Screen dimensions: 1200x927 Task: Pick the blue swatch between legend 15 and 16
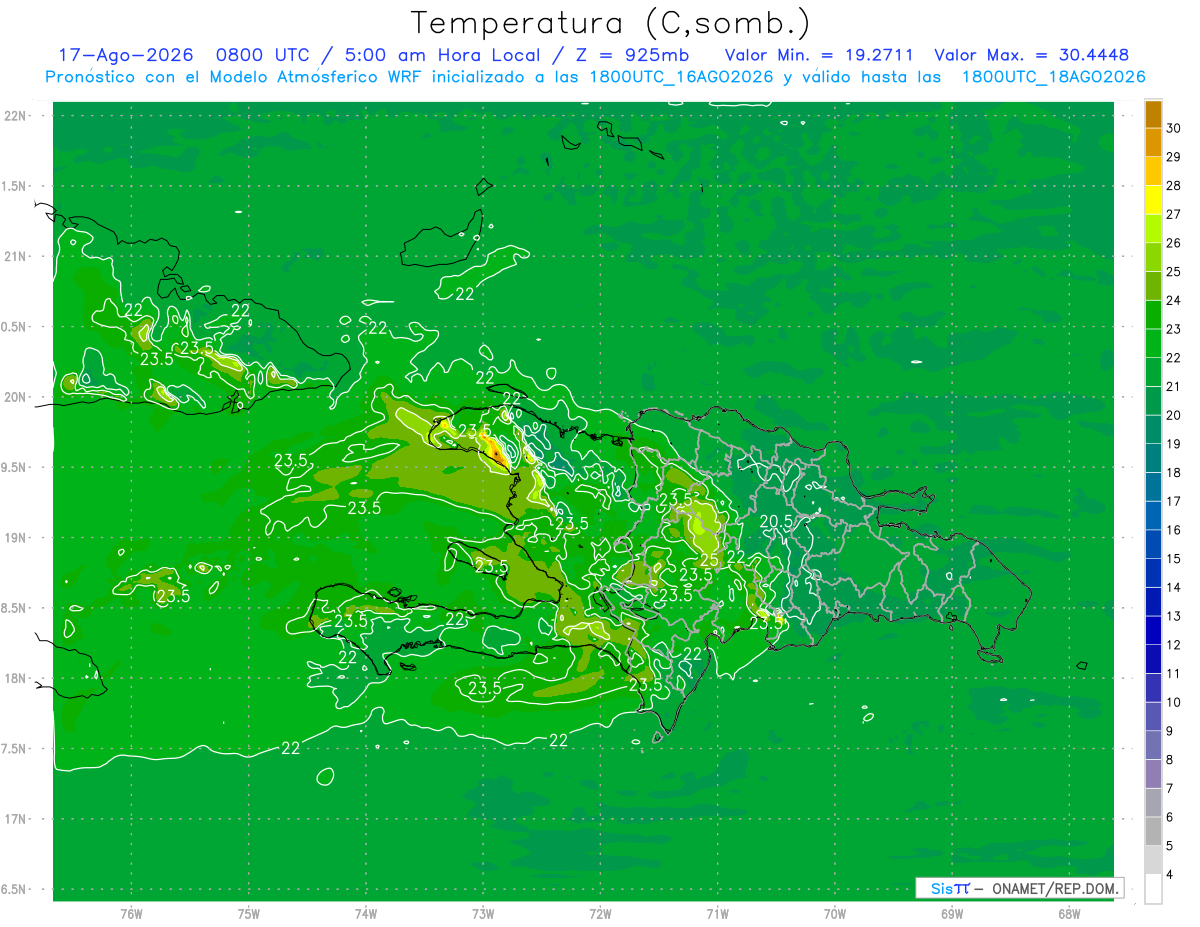coord(1153,544)
